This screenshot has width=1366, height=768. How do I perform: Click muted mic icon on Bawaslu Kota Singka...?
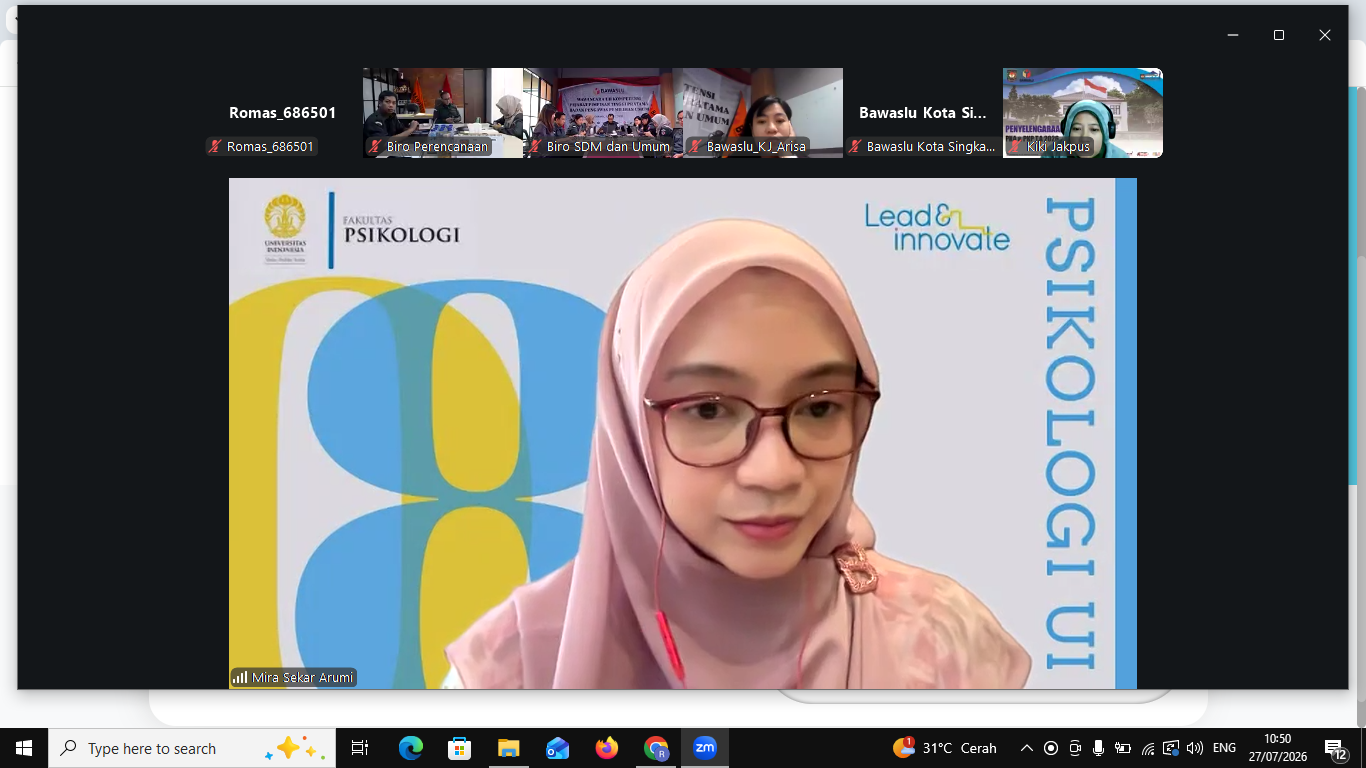(855, 147)
